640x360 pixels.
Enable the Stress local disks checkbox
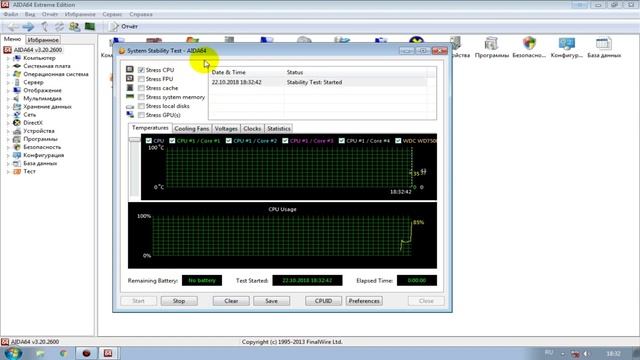pyautogui.click(x=141, y=106)
